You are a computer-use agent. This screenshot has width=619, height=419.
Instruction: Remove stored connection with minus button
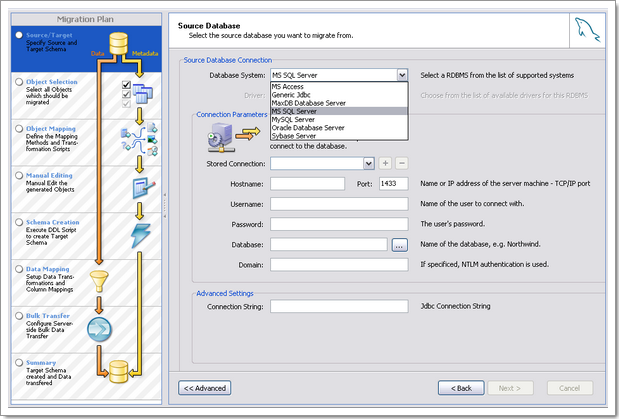[x=401, y=163]
